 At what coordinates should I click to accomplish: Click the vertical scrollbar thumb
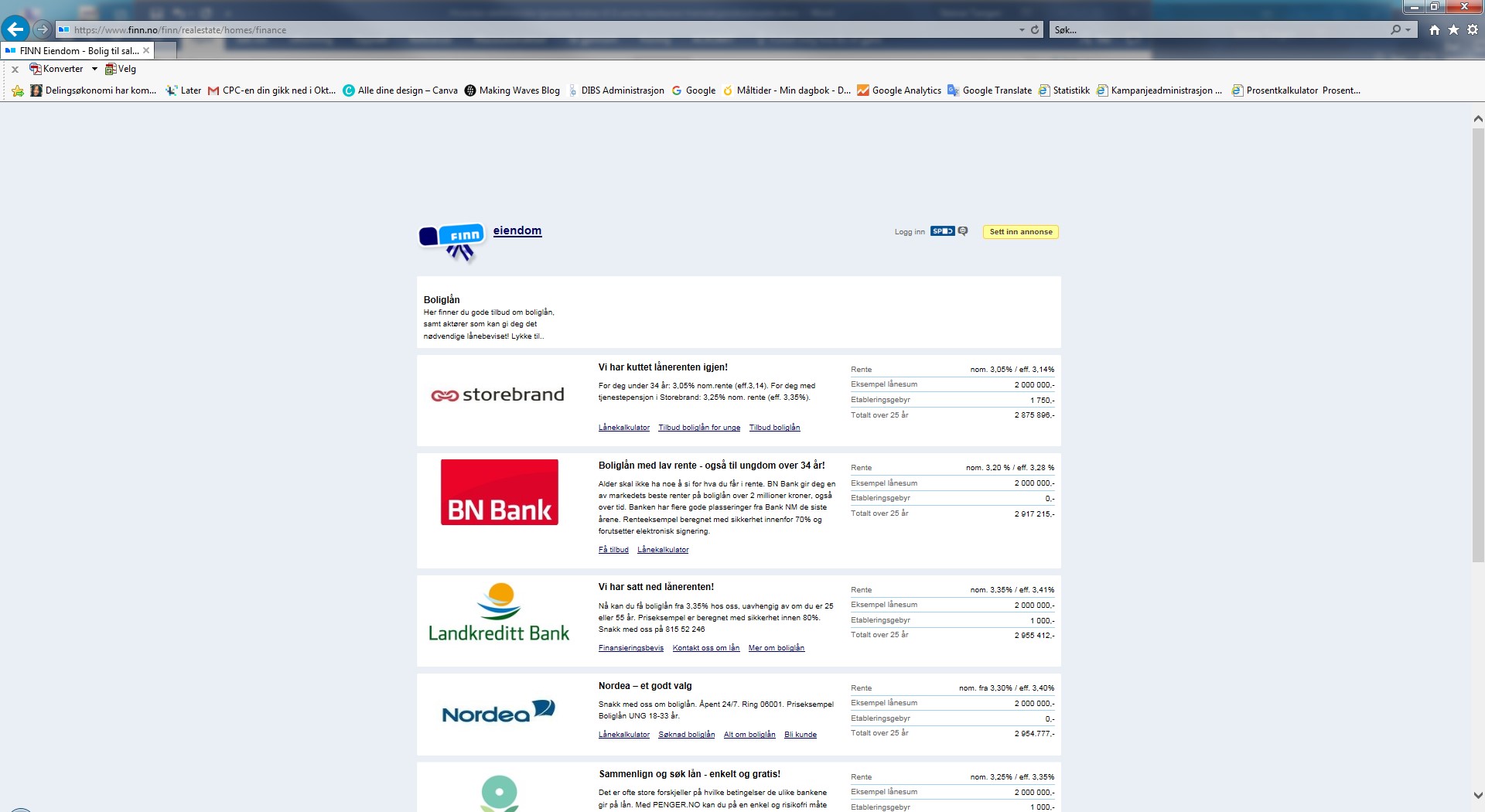1478,345
